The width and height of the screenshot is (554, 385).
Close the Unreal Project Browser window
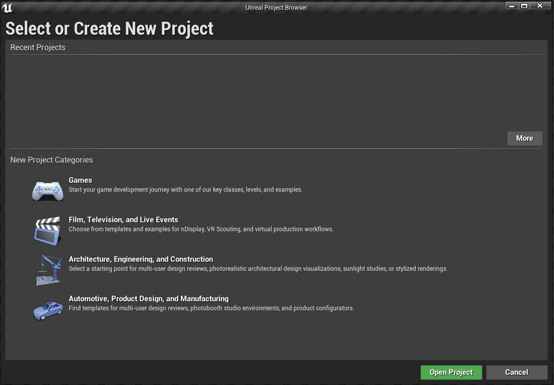[x=540, y=6]
